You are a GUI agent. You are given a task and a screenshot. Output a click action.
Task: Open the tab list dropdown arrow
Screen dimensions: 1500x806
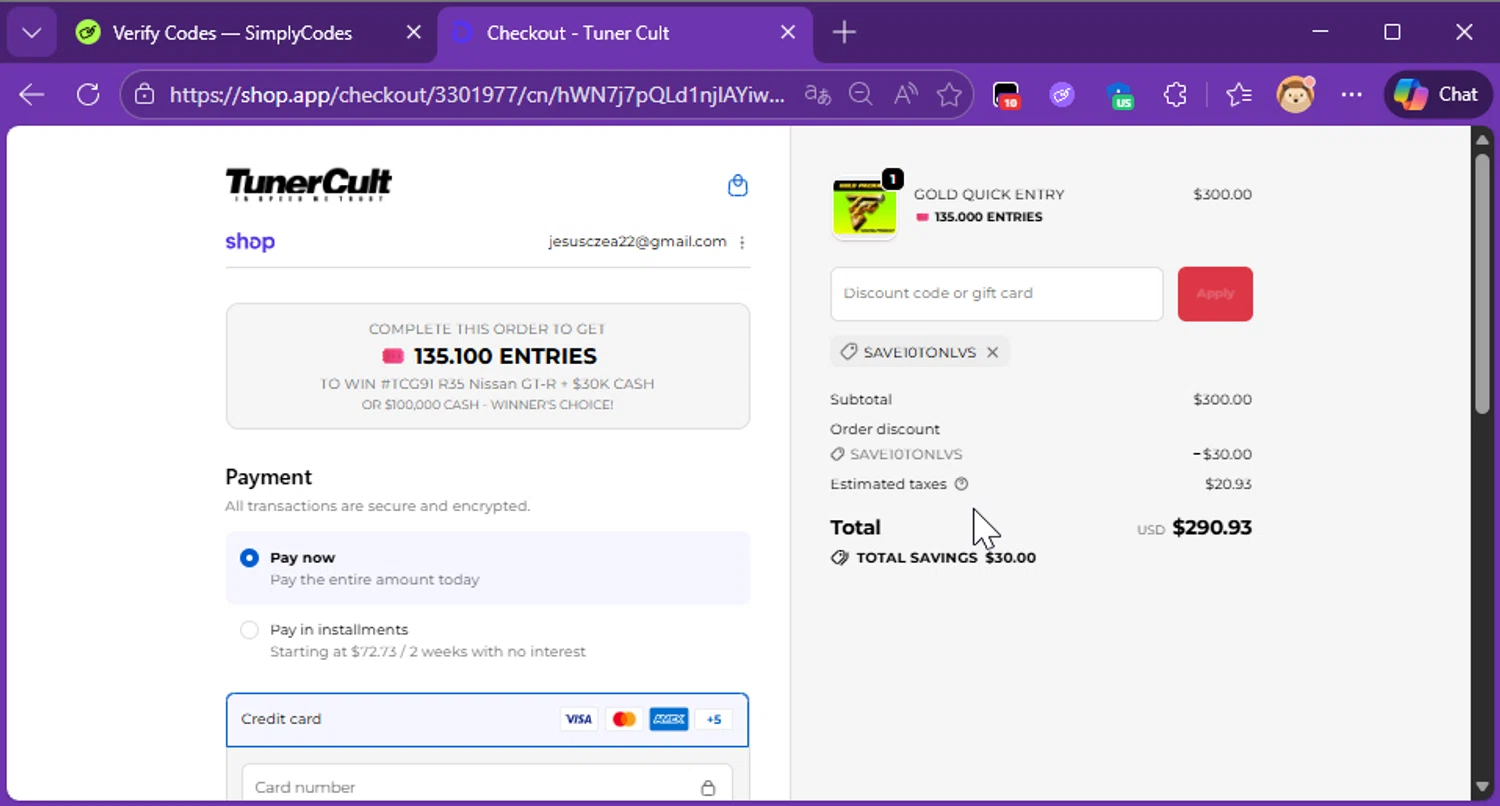pos(31,33)
